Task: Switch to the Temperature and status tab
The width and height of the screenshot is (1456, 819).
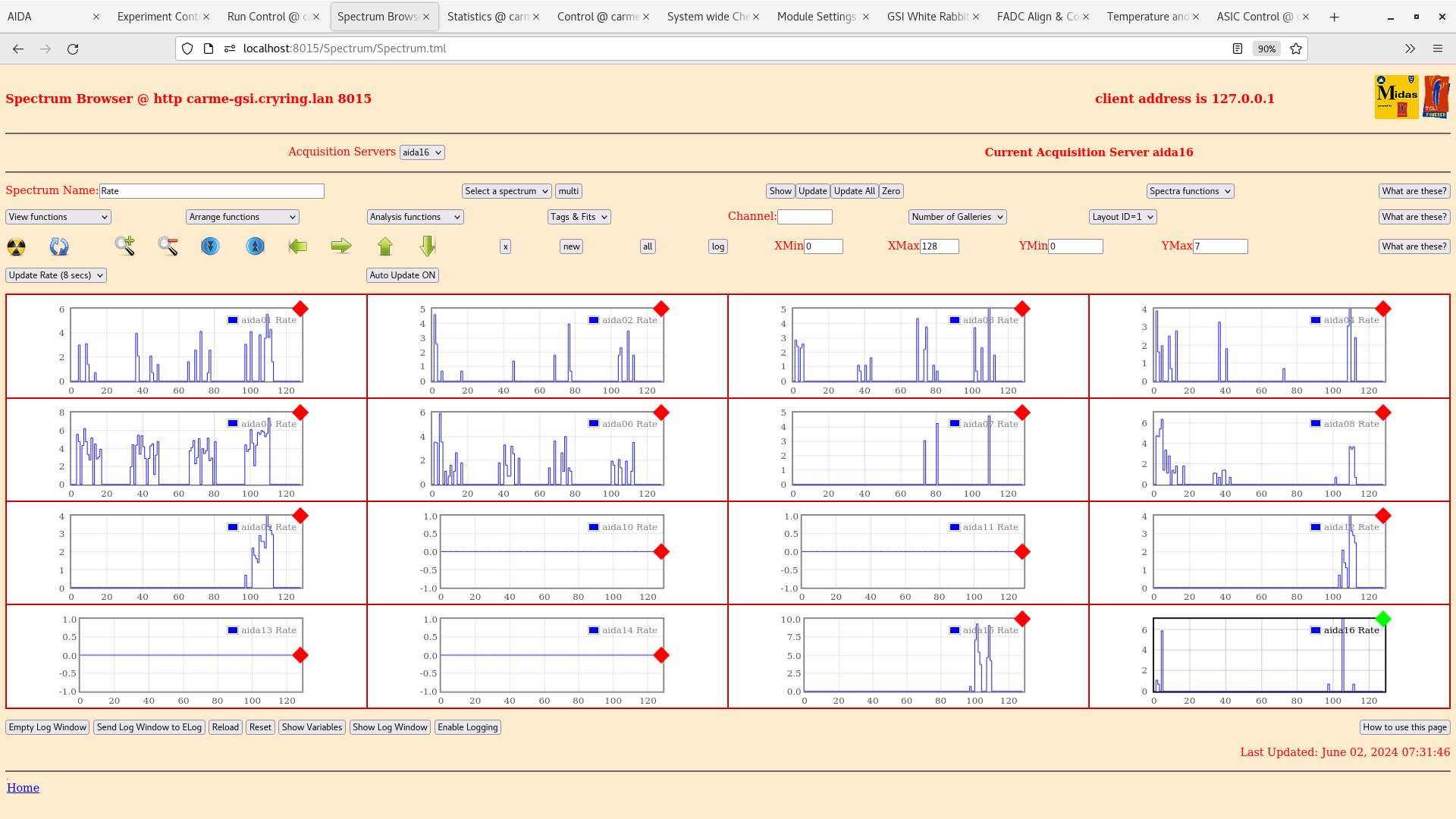Action: coord(1147,17)
